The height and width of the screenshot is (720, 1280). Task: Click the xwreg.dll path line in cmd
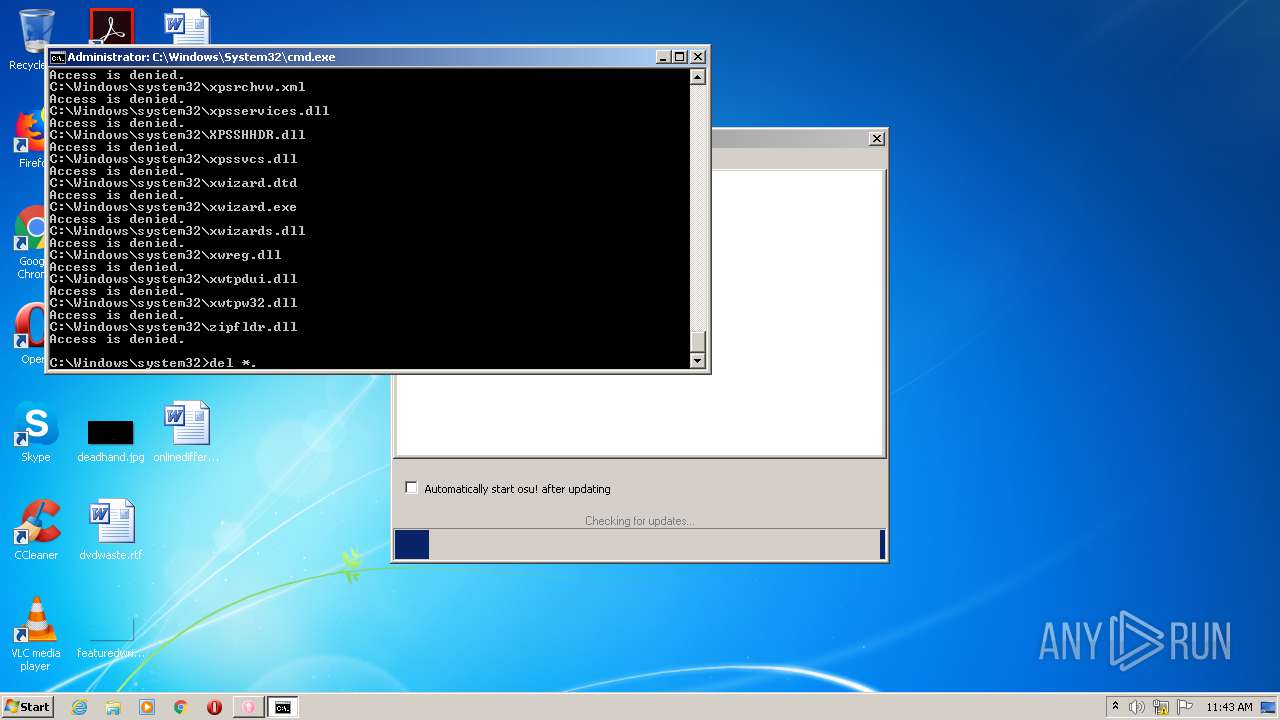tap(165, 255)
